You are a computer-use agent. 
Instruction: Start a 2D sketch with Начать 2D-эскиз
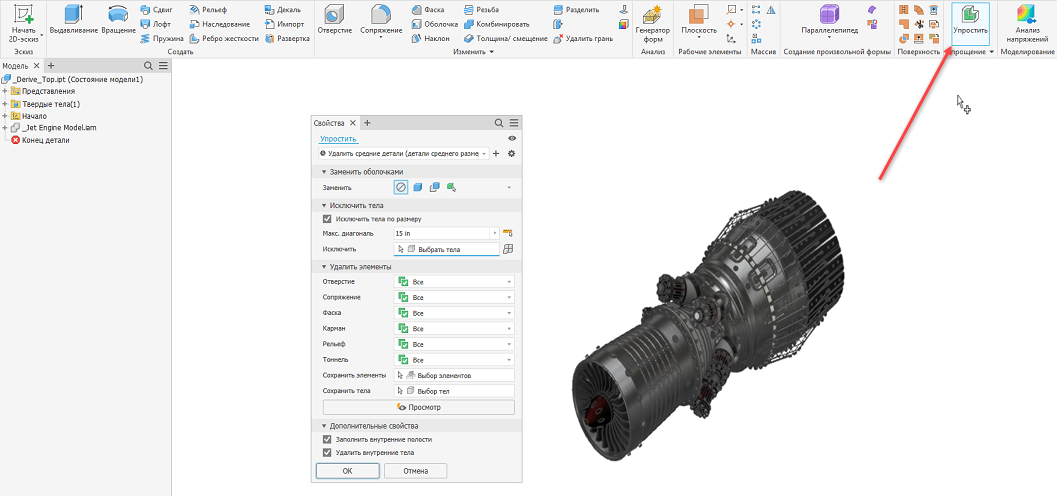pyautogui.click(x=24, y=24)
